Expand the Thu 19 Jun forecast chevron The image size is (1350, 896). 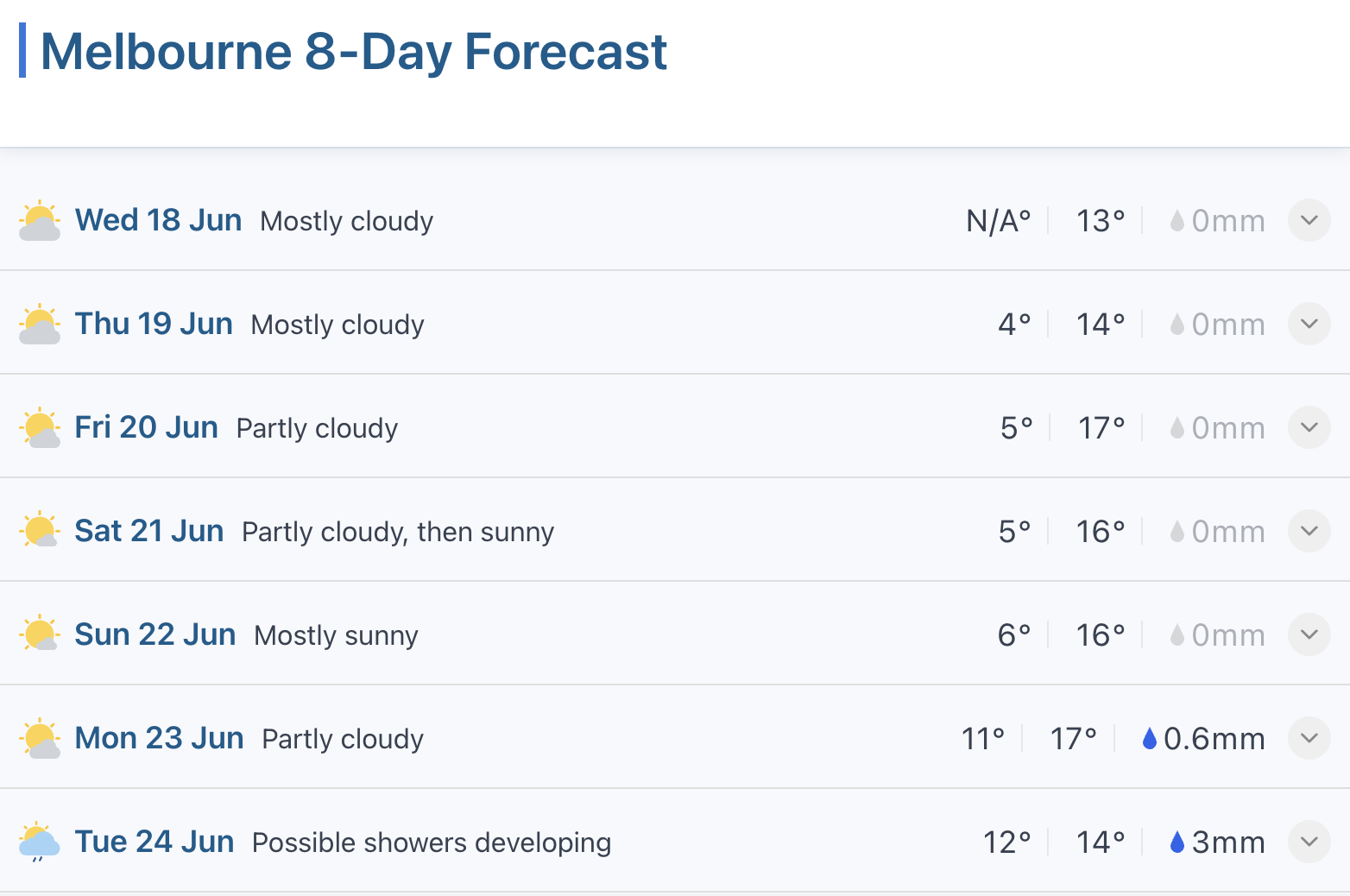click(x=1309, y=324)
